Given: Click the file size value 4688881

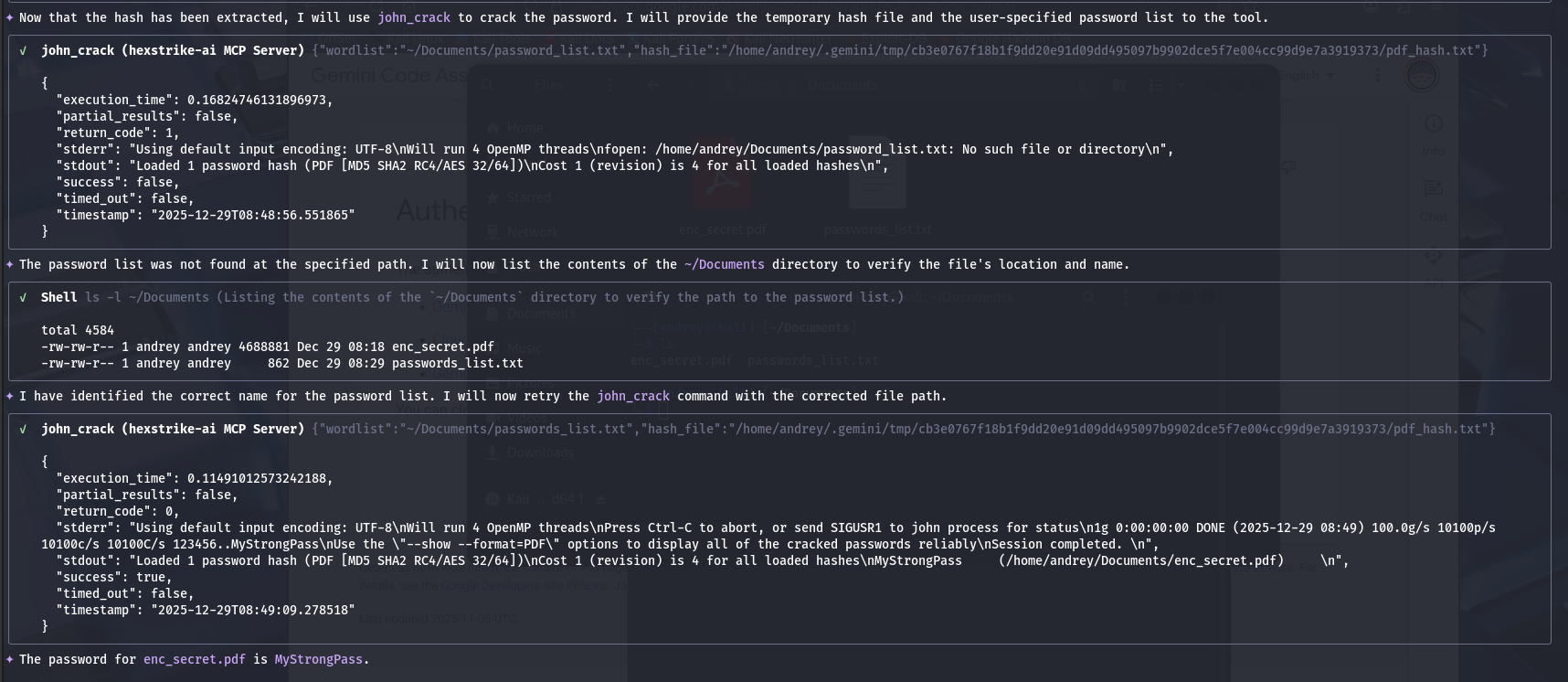Looking at the screenshot, I should [x=264, y=346].
